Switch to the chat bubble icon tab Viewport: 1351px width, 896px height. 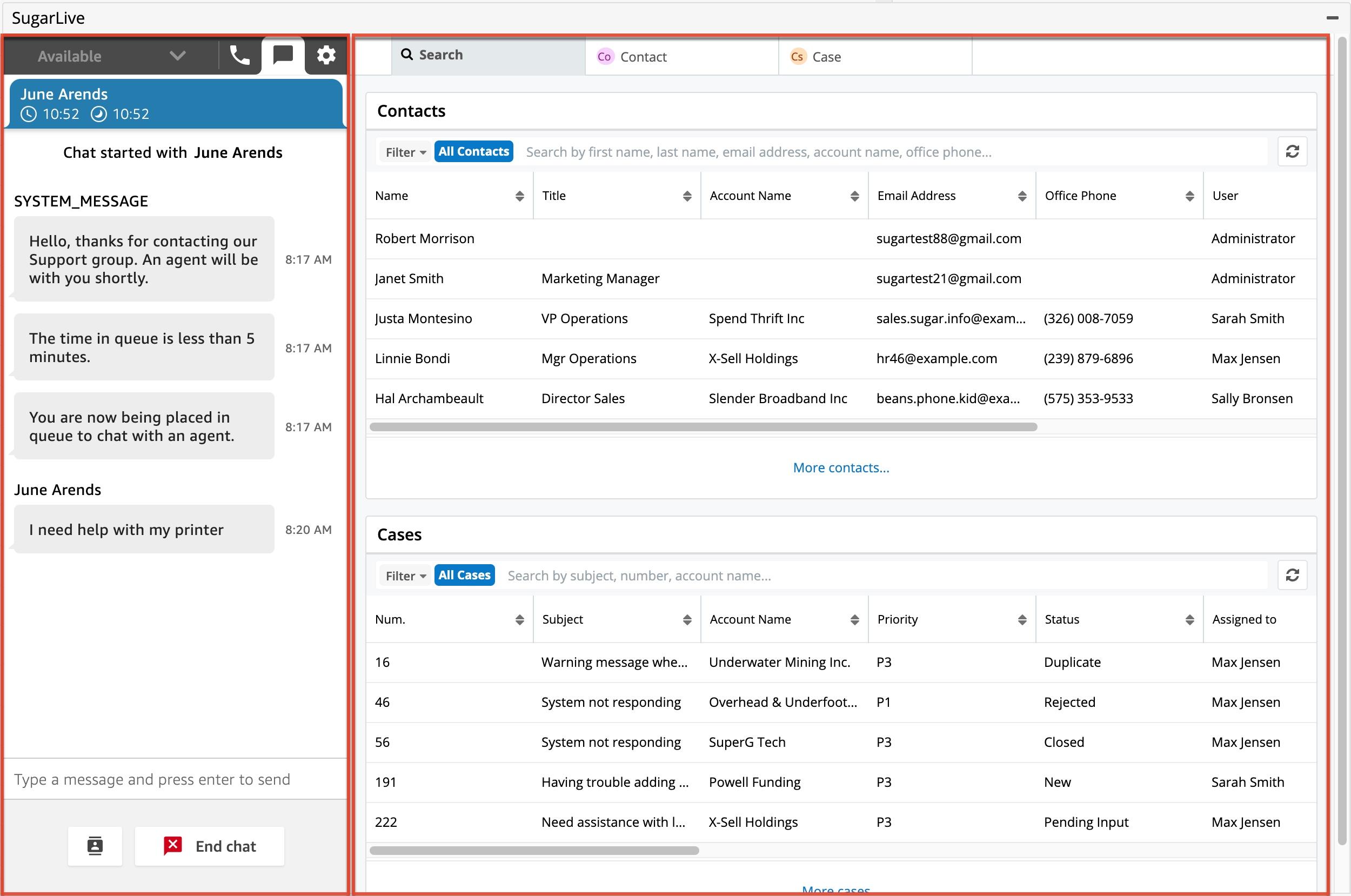[283, 56]
